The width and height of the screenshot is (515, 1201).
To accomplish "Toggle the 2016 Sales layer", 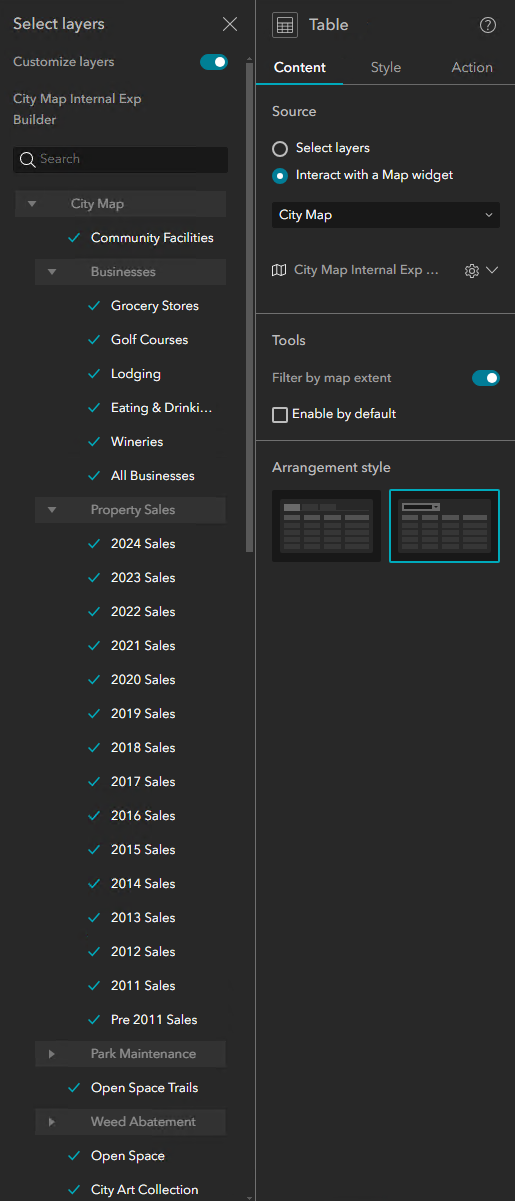I will (x=94, y=816).
